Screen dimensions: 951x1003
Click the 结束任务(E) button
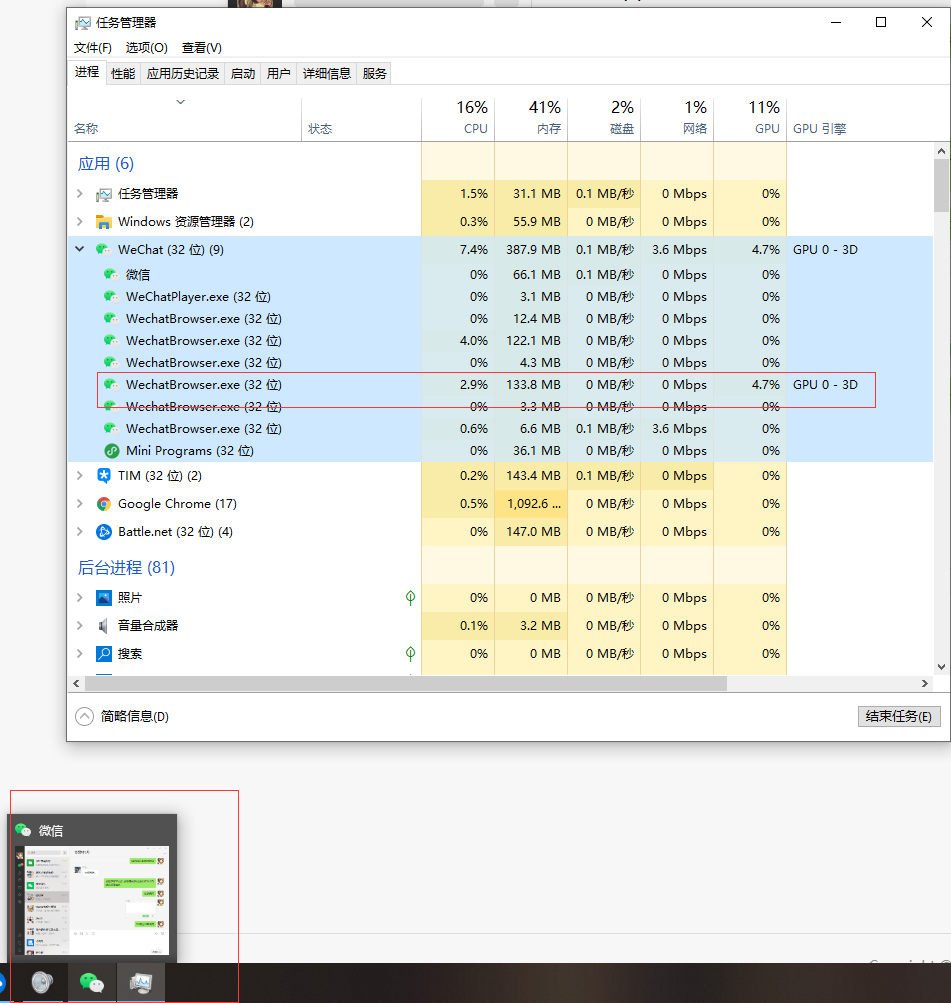[899, 716]
